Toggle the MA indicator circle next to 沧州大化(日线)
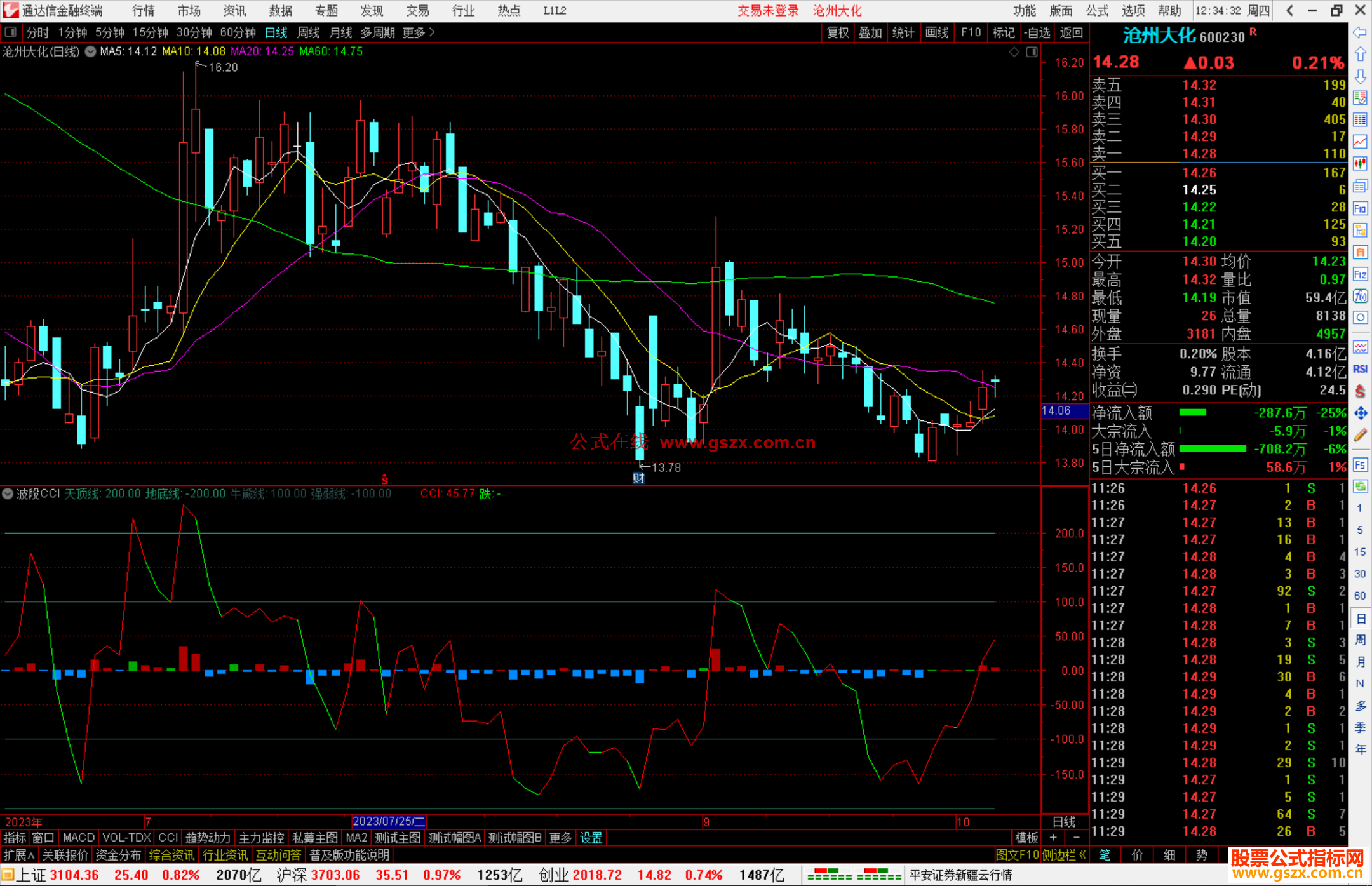 (90, 51)
